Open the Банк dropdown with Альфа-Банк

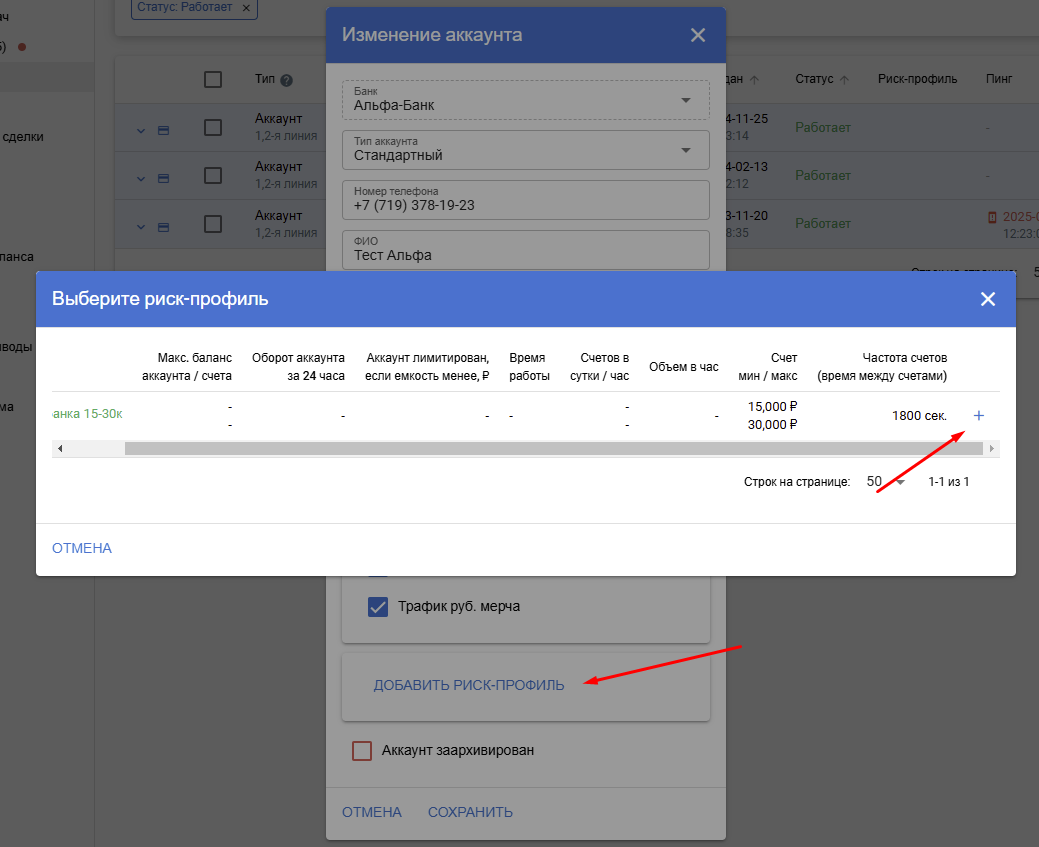coord(685,100)
